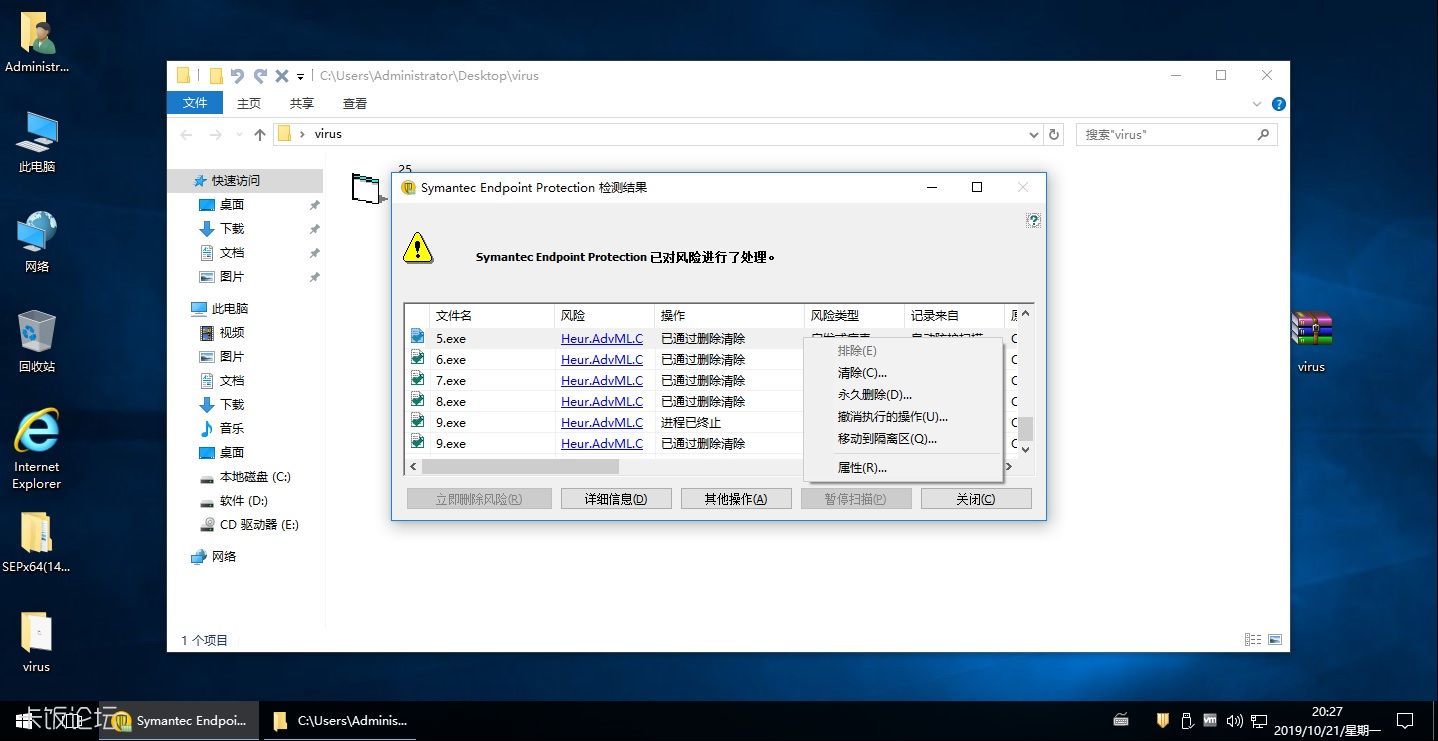Select the status icon for 6.exe row
Screen dimensions: 1438x741
418,358
